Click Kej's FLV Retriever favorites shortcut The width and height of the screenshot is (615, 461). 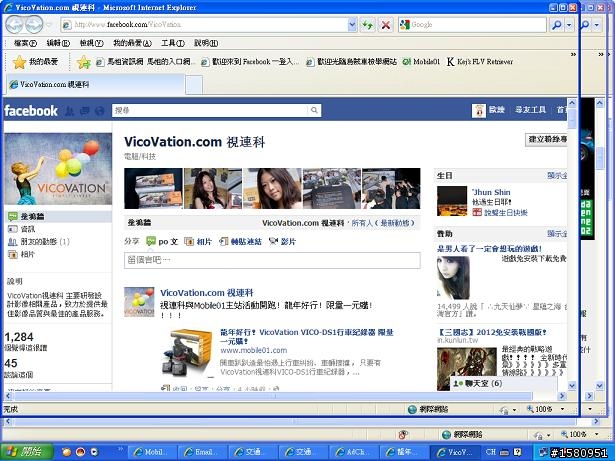[480, 62]
